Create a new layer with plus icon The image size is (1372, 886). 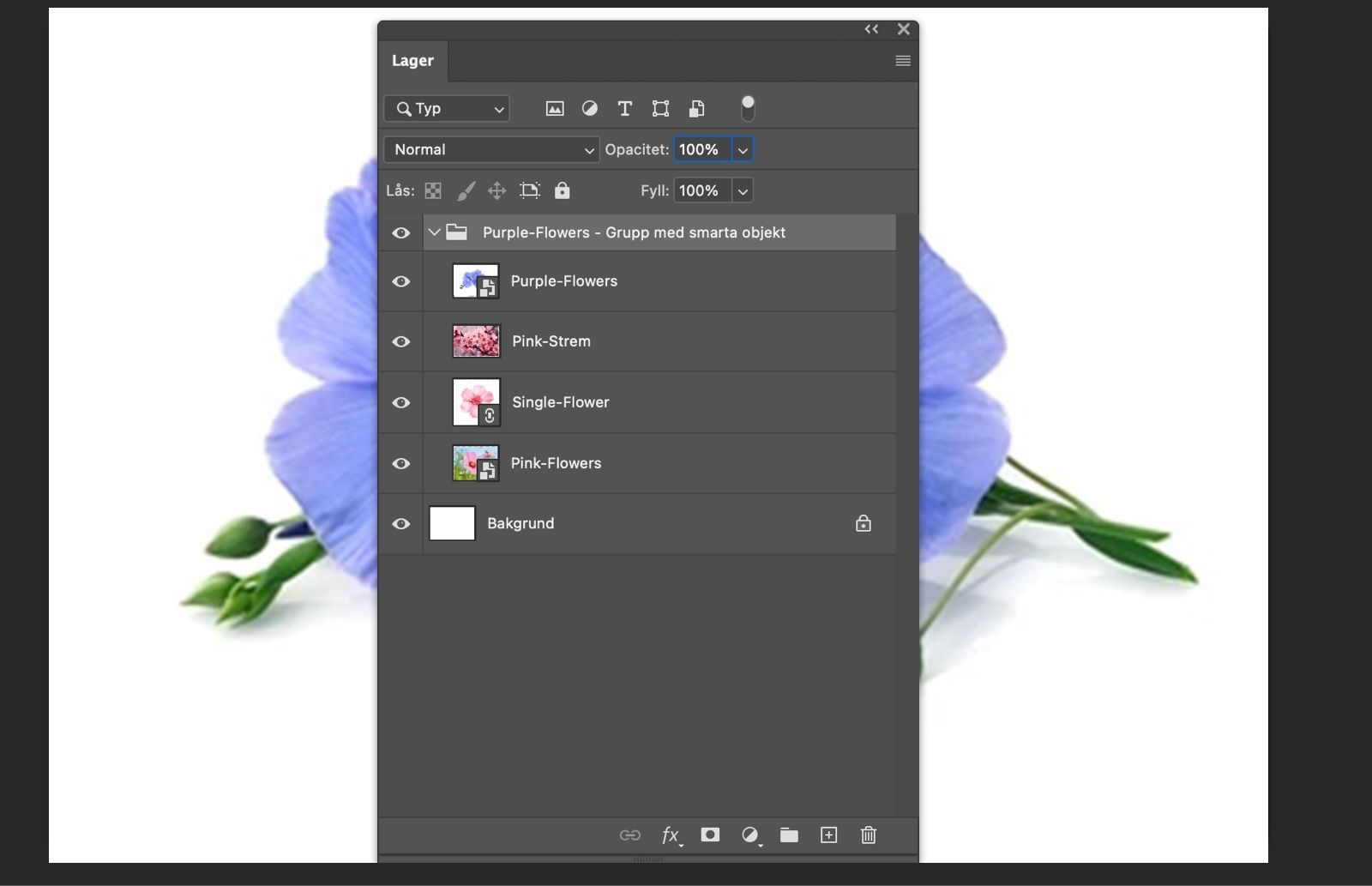[x=828, y=835]
